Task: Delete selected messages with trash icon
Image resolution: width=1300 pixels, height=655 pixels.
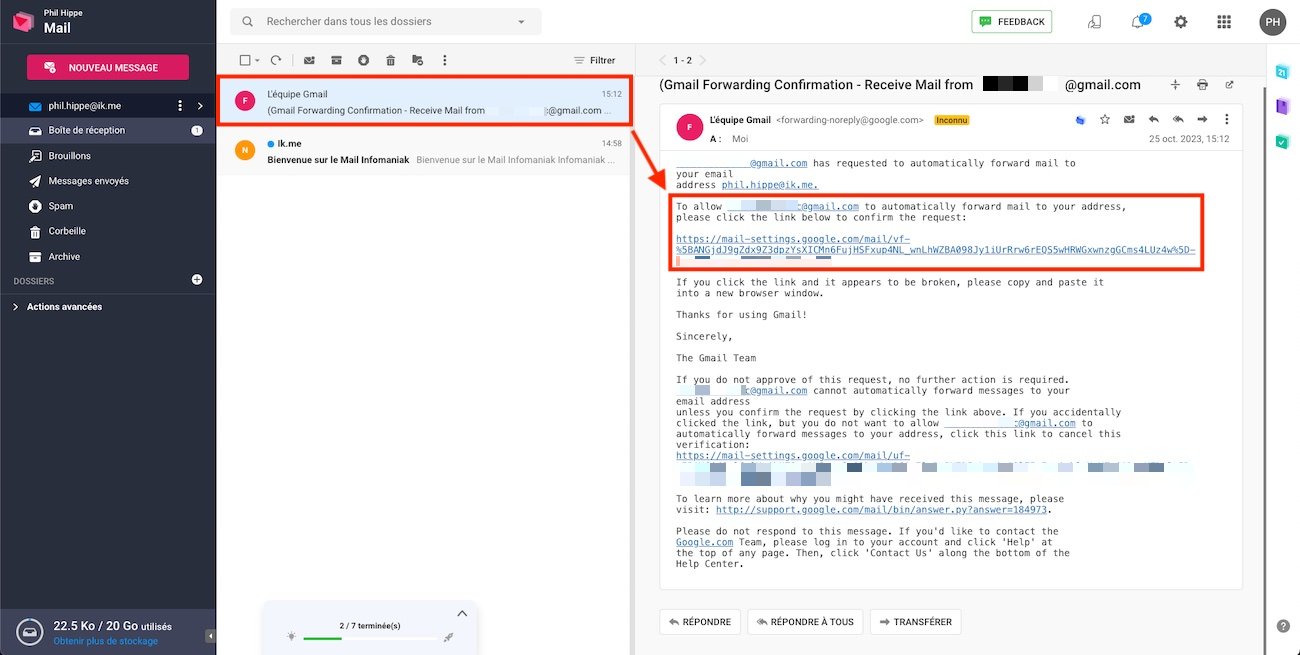Action: click(x=391, y=60)
